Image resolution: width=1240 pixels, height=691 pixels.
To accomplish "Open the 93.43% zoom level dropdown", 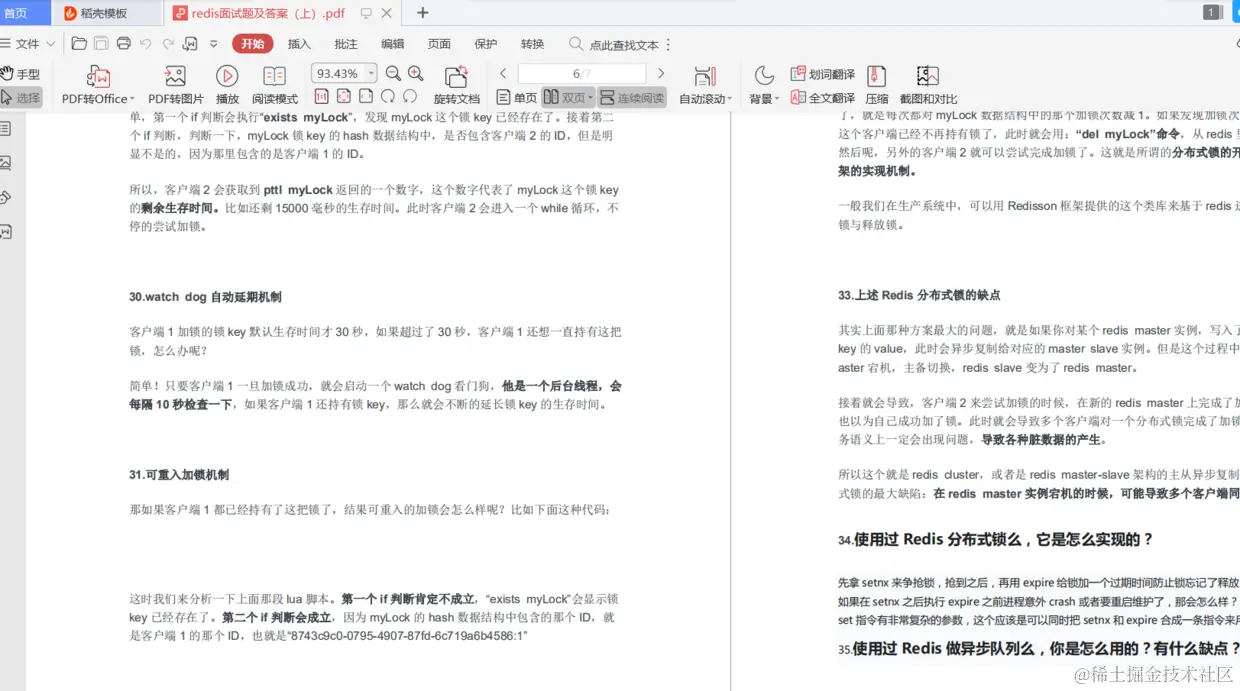I will click(371, 73).
